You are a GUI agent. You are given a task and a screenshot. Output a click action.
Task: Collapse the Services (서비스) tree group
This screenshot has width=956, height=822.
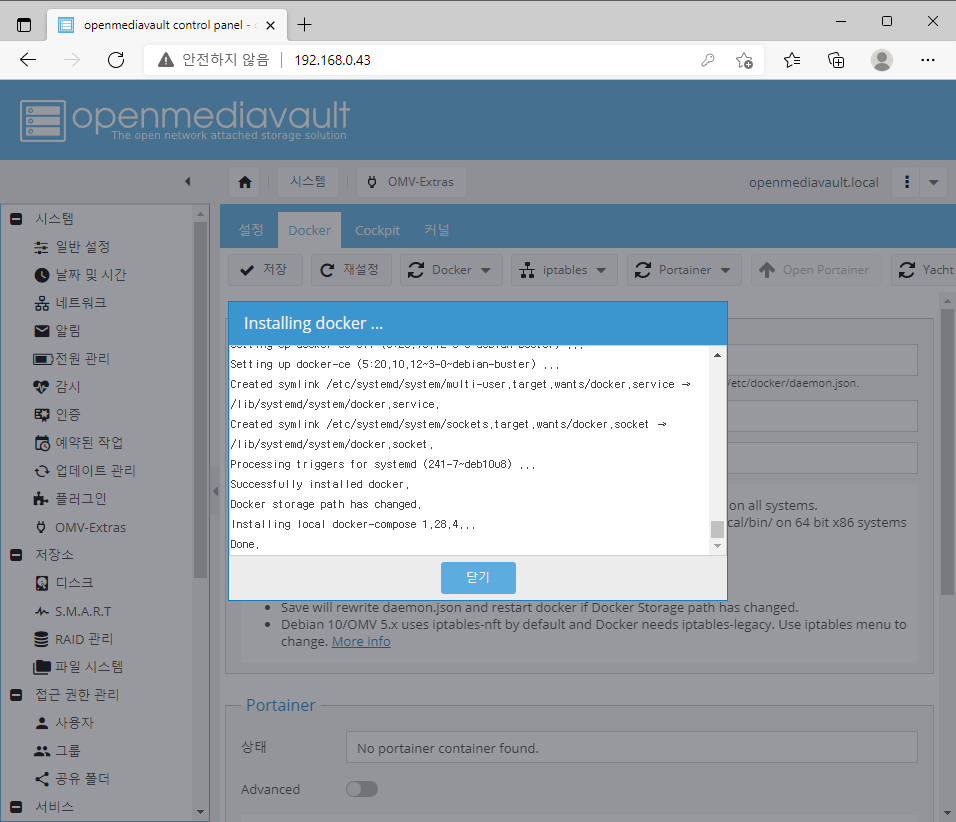16,807
